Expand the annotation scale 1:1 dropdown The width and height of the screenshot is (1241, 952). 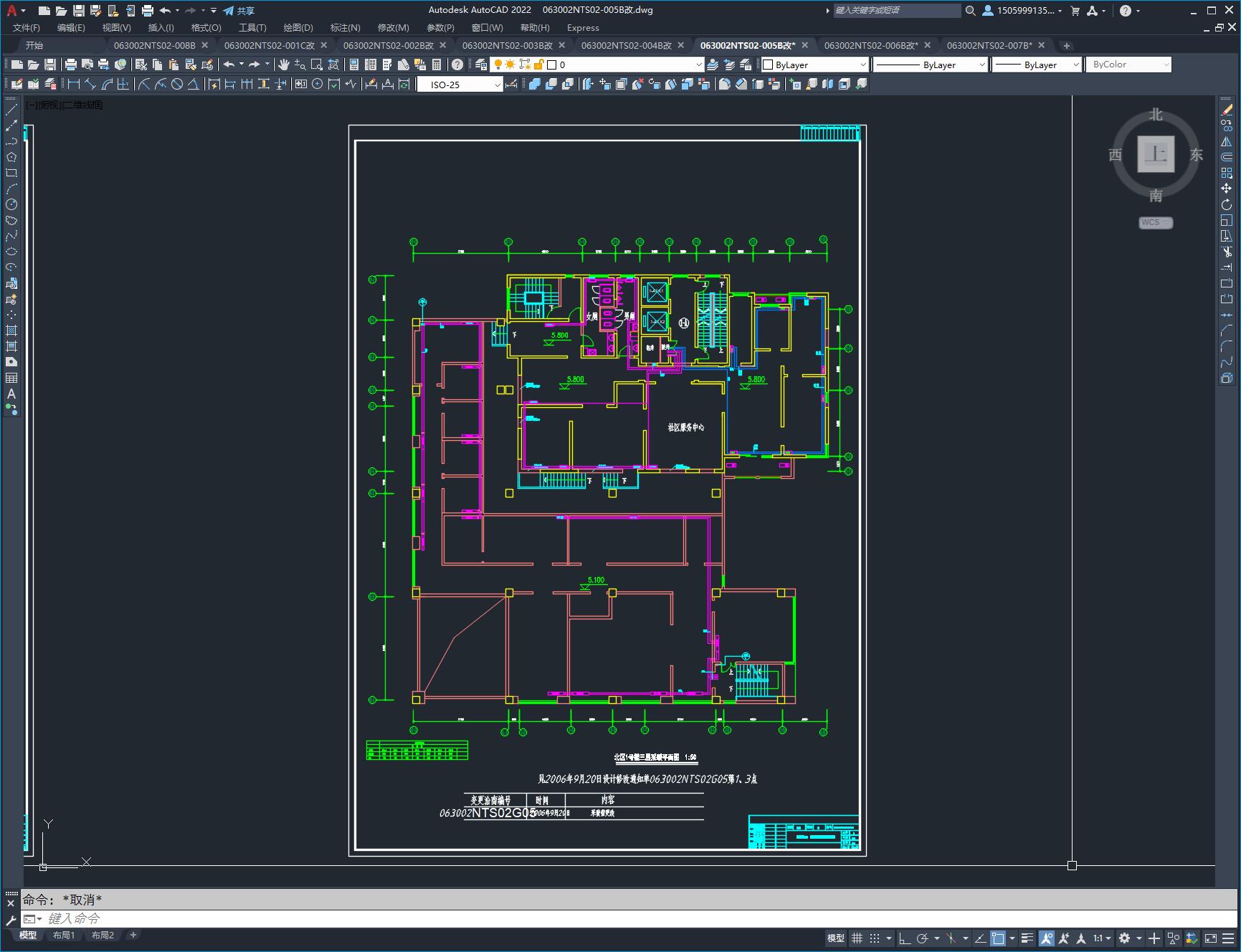pos(1102,938)
